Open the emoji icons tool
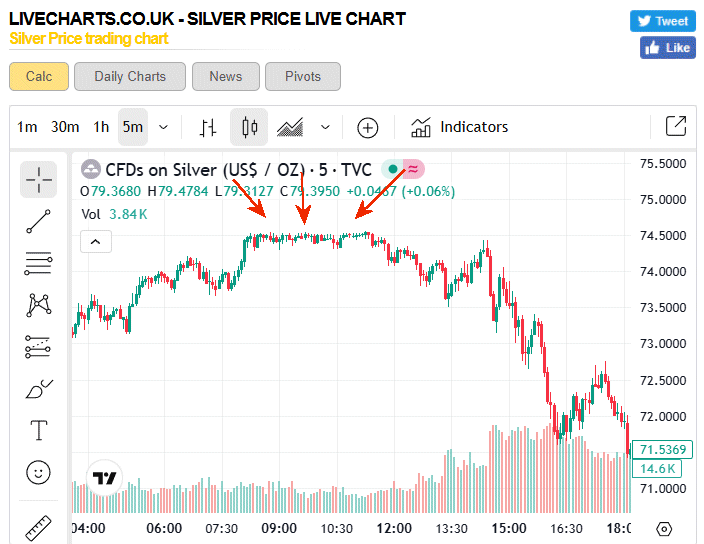This screenshot has width=704, height=544. tap(39, 472)
